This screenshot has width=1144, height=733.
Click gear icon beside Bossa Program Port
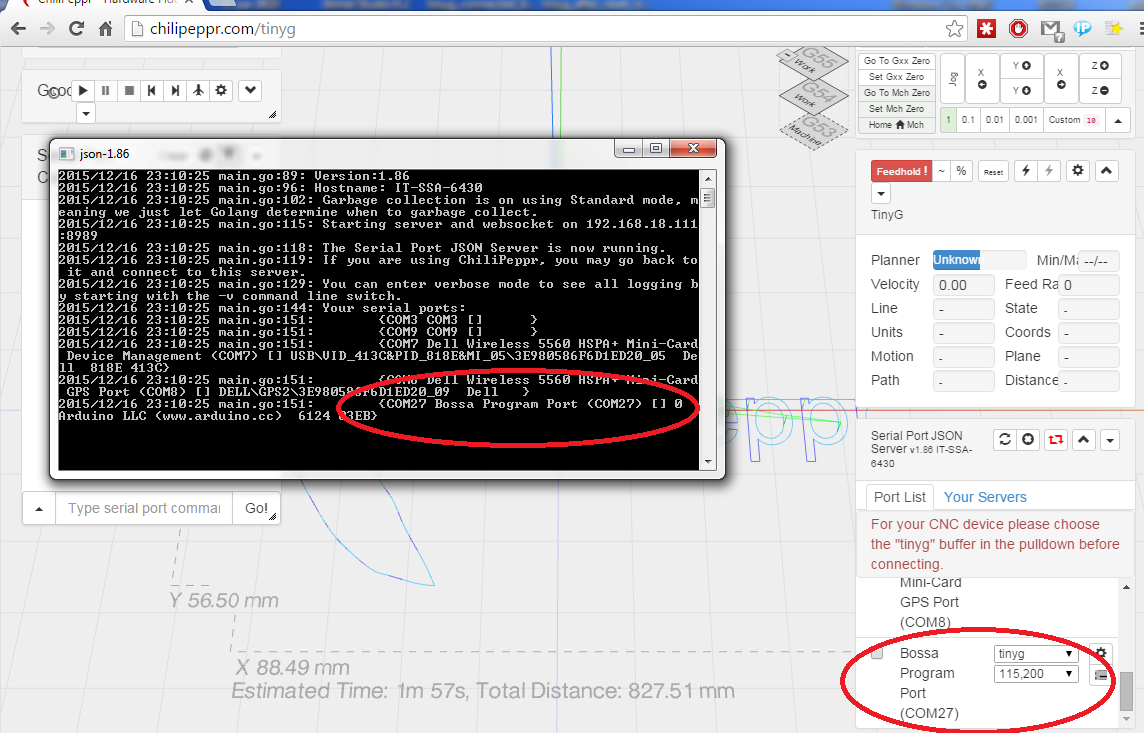1101,654
